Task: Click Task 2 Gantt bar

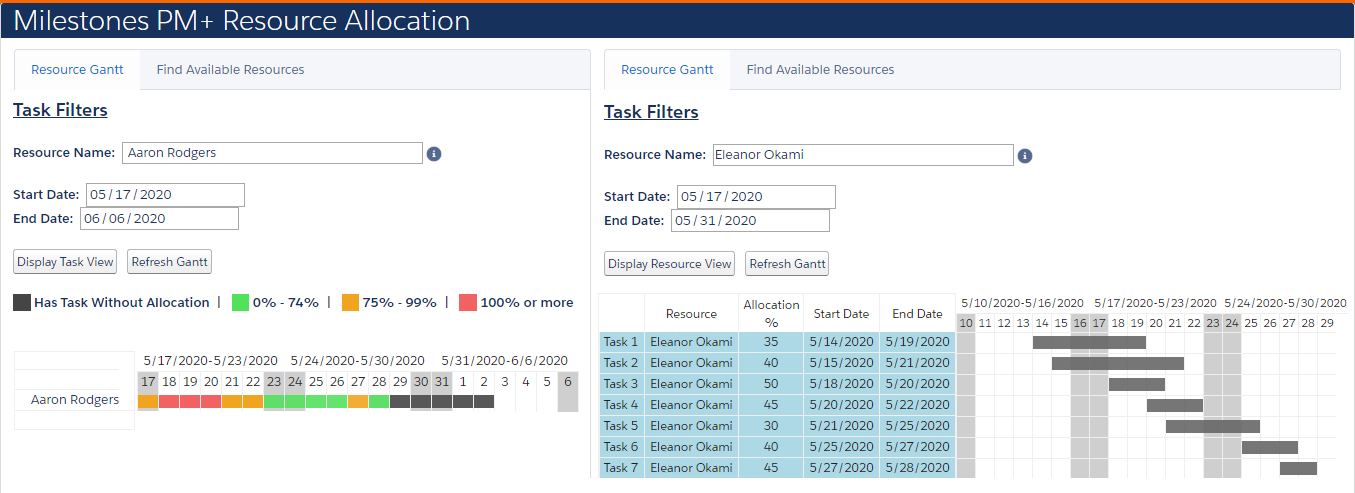Action: coord(1118,363)
